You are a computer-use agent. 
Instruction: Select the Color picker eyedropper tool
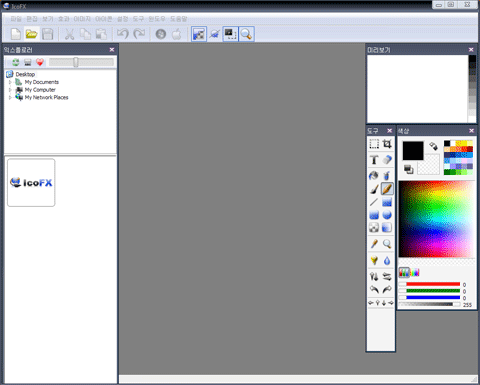[374, 244]
